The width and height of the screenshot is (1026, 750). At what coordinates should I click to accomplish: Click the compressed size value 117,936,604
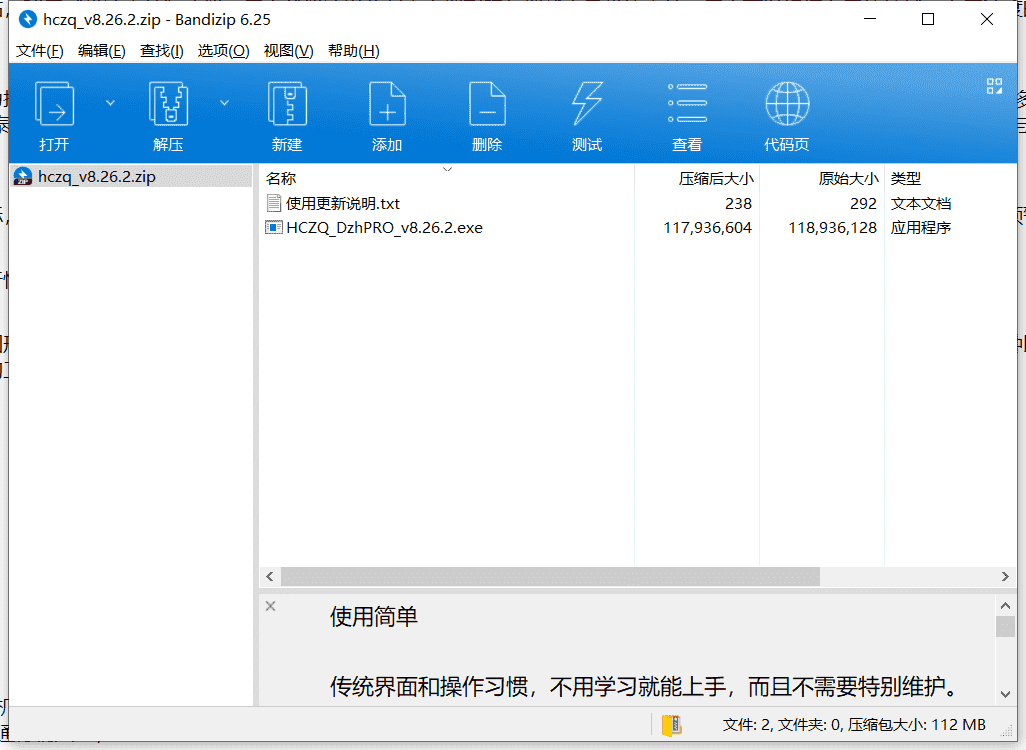point(707,228)
